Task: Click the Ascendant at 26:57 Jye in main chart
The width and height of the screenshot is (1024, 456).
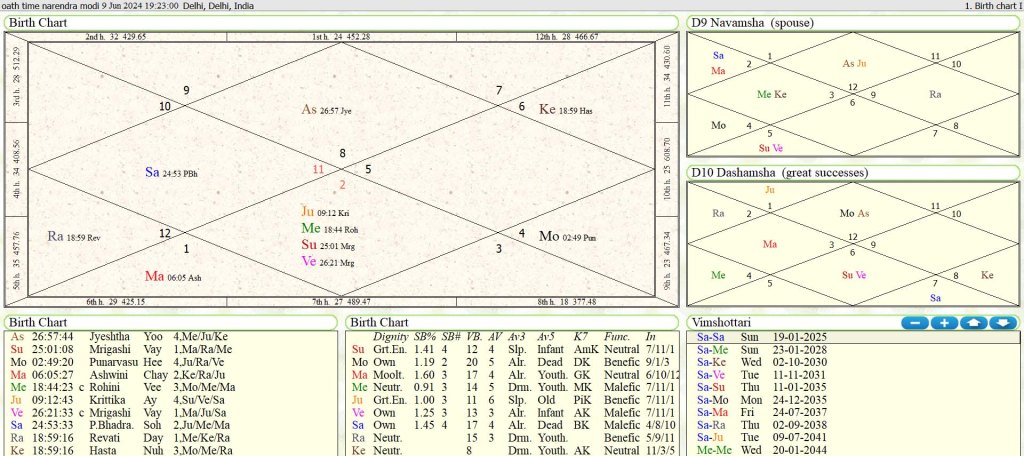Action: [334, 109]
